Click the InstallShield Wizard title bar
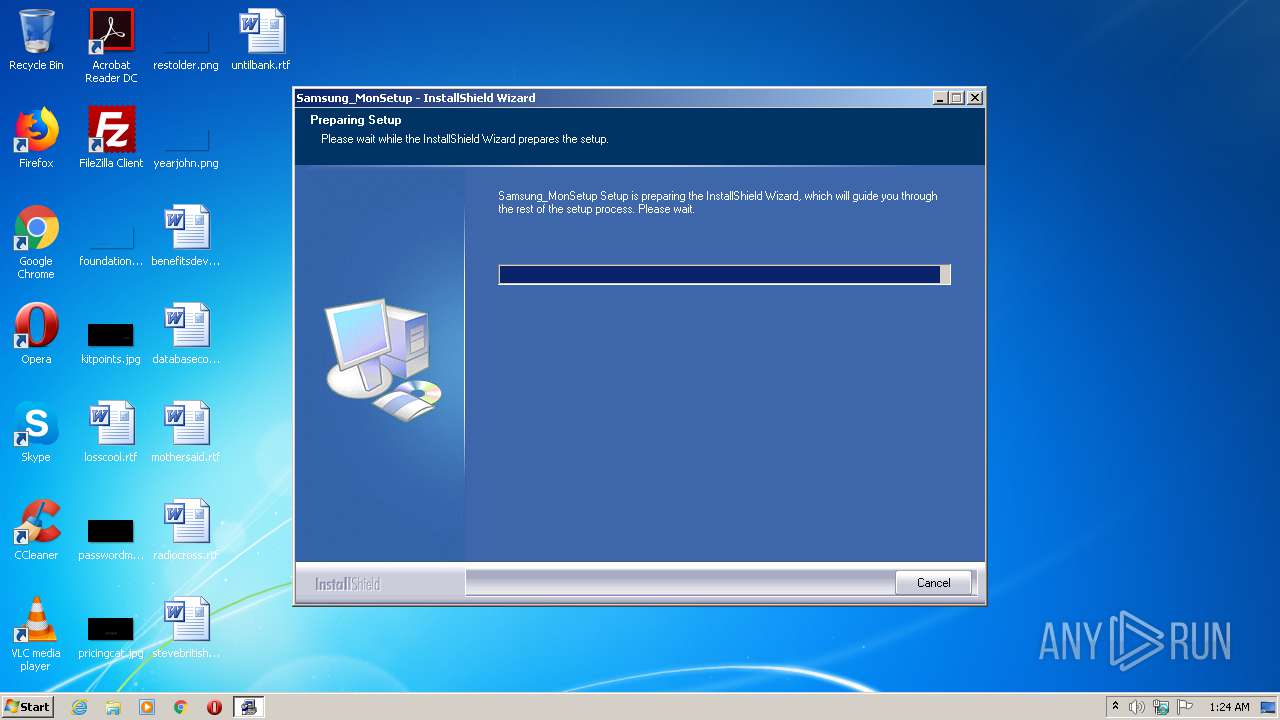The height and width of the screenshot is (720, 1280). 612,98
